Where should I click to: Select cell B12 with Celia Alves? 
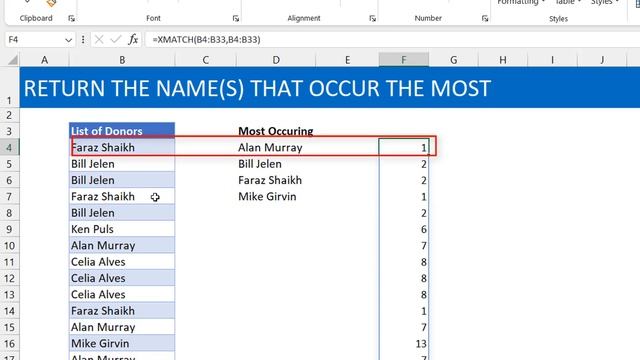[x=122, y=278]
